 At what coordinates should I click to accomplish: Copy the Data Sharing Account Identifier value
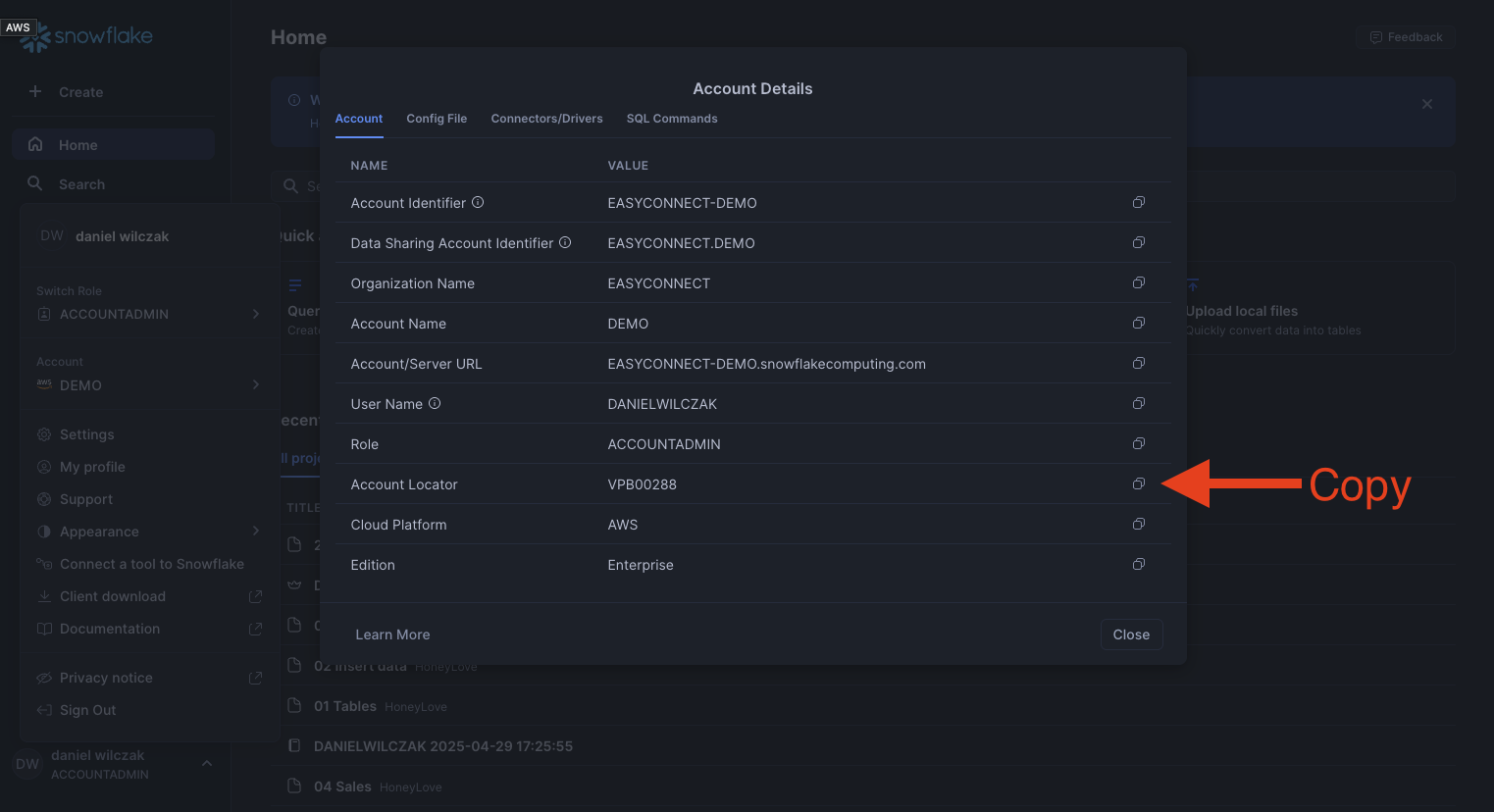click(1138, 243)
